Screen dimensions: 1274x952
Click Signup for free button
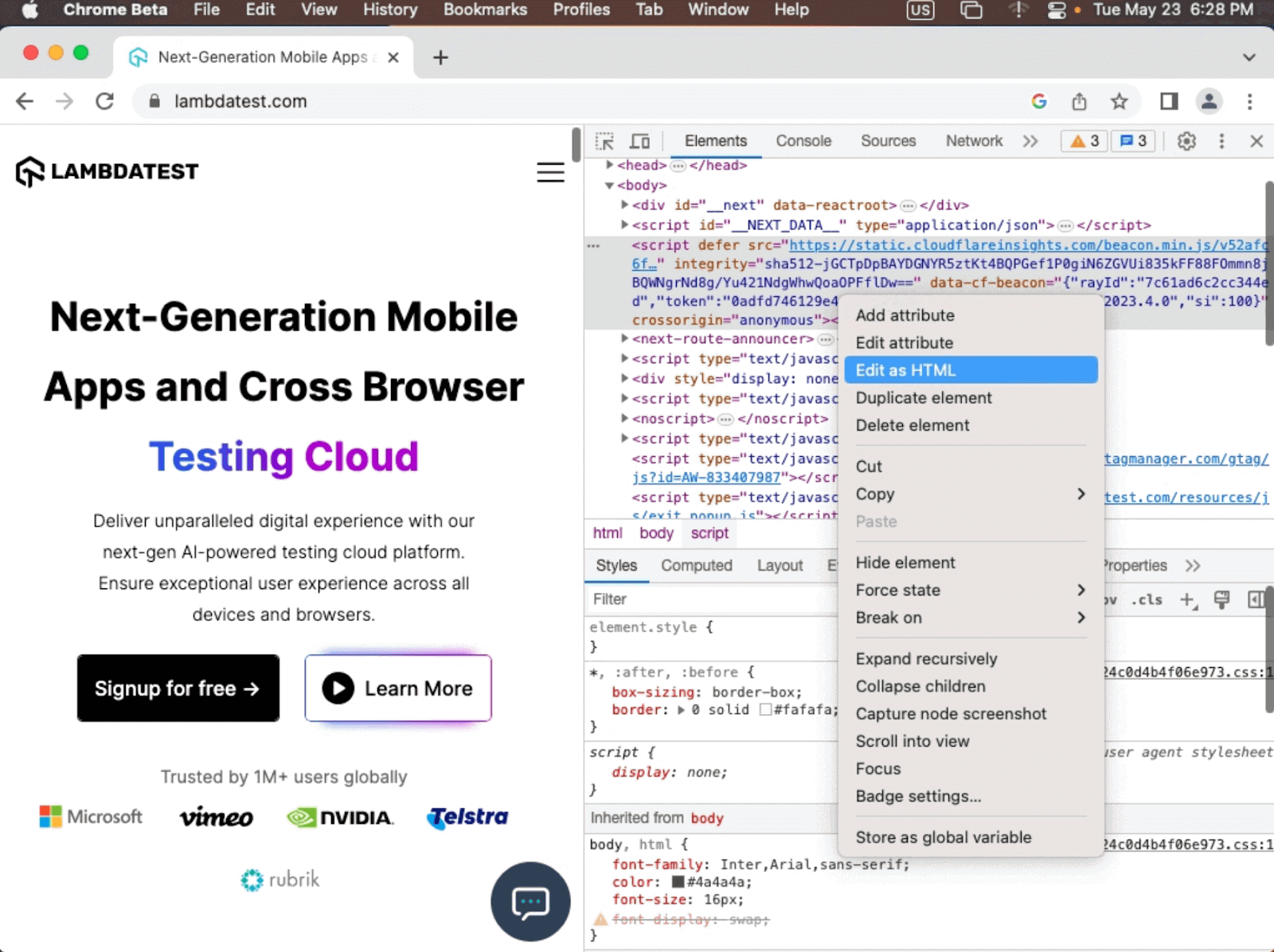pyautogui.click(x=178, y=689)
